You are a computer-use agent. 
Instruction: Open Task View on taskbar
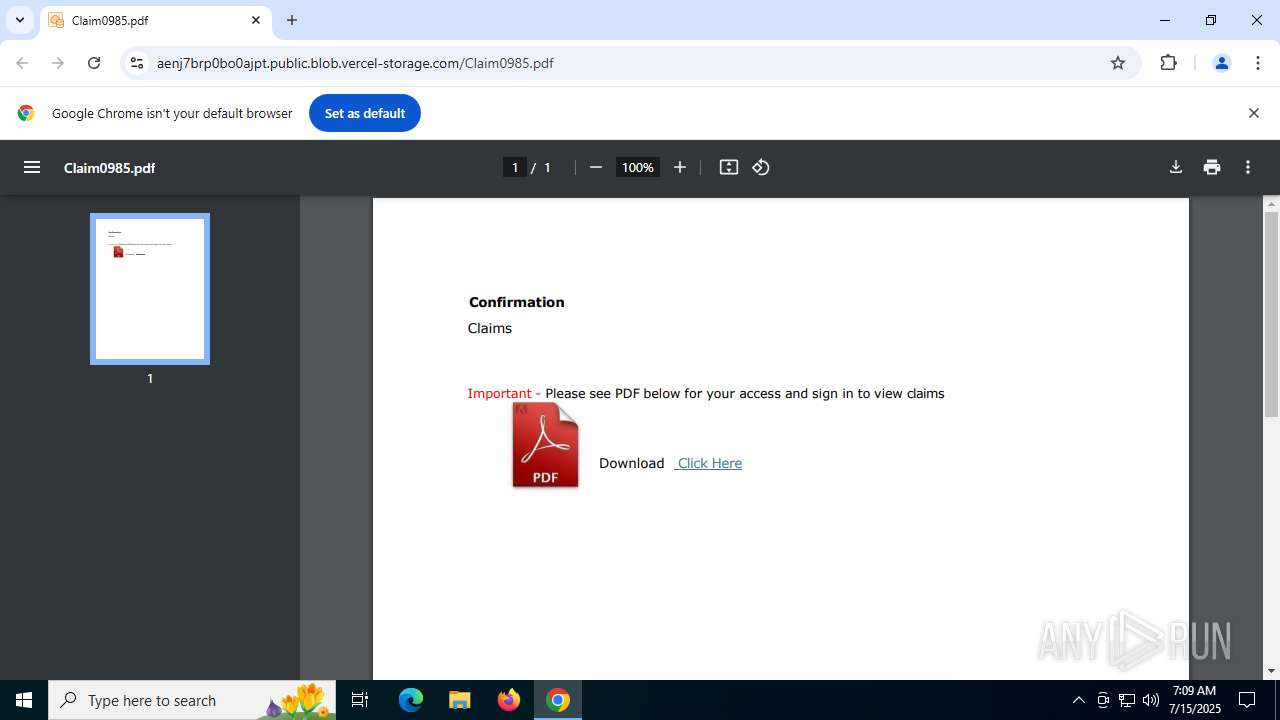click(x=360, y=700)
